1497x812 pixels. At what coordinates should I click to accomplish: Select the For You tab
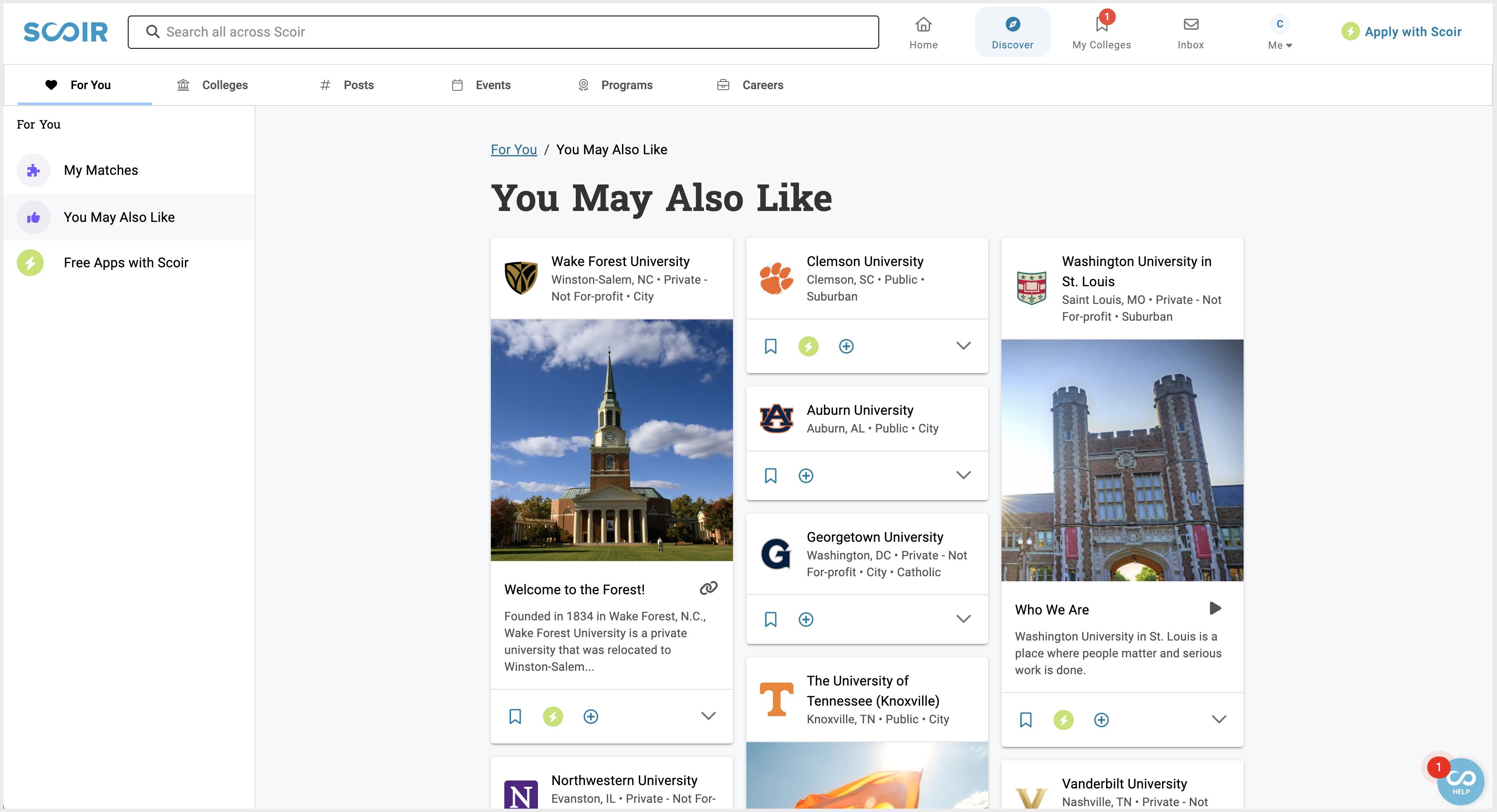pyautogui.click(x=85, y=85)
